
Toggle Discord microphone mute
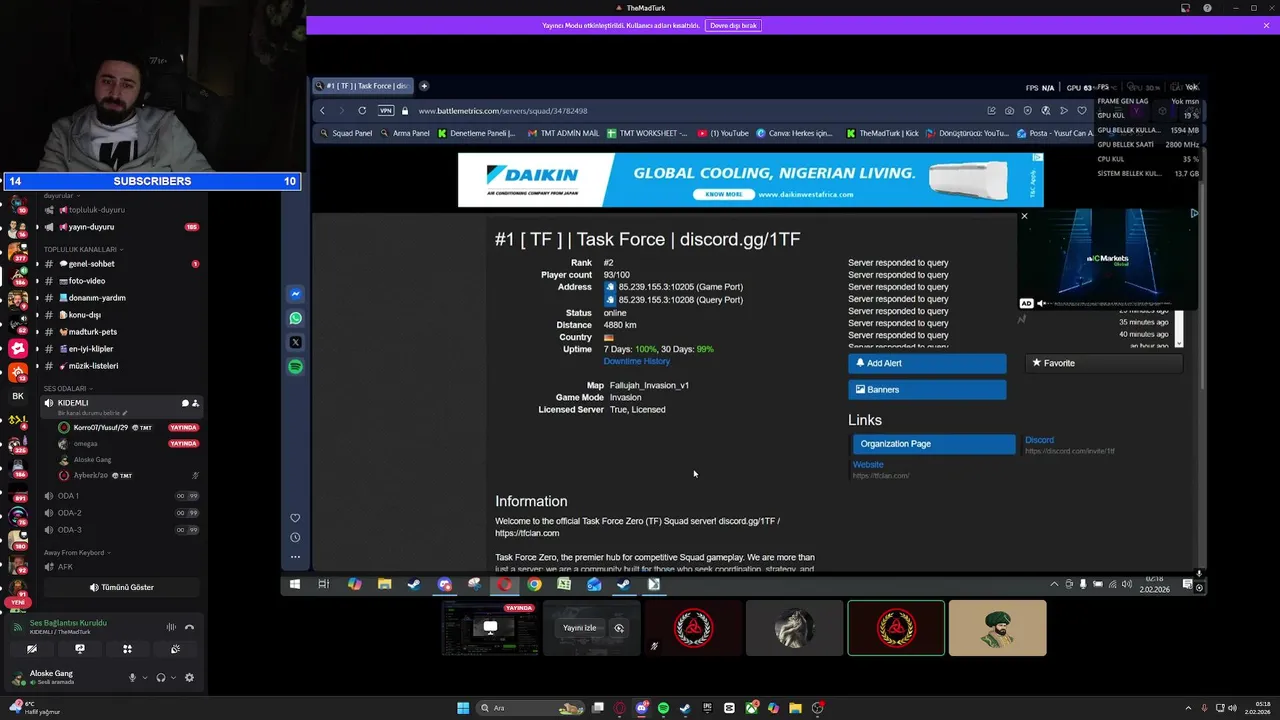click(132, 678)
